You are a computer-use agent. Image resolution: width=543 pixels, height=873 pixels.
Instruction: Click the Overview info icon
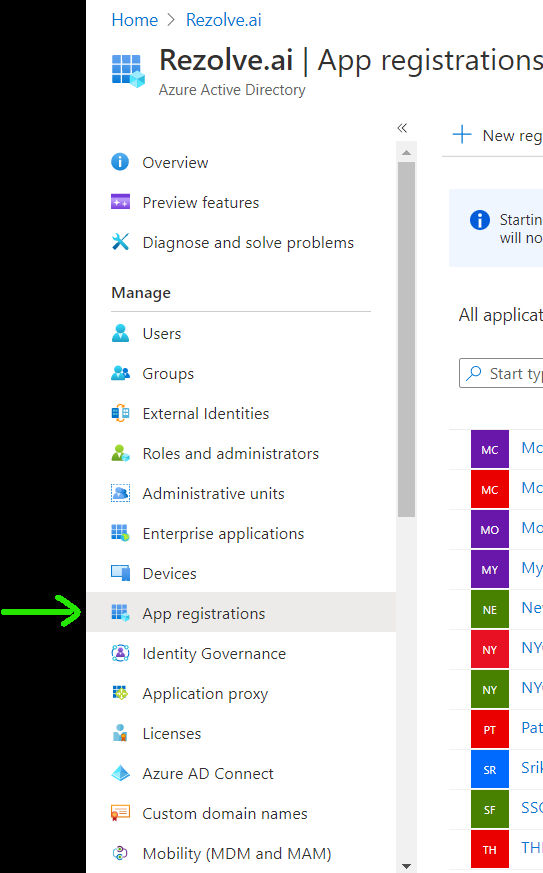120,162
